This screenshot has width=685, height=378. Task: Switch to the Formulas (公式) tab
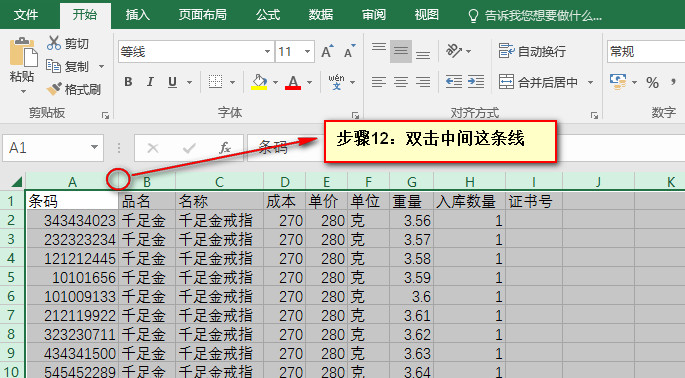pyautogui.click(x=268, y=15)
